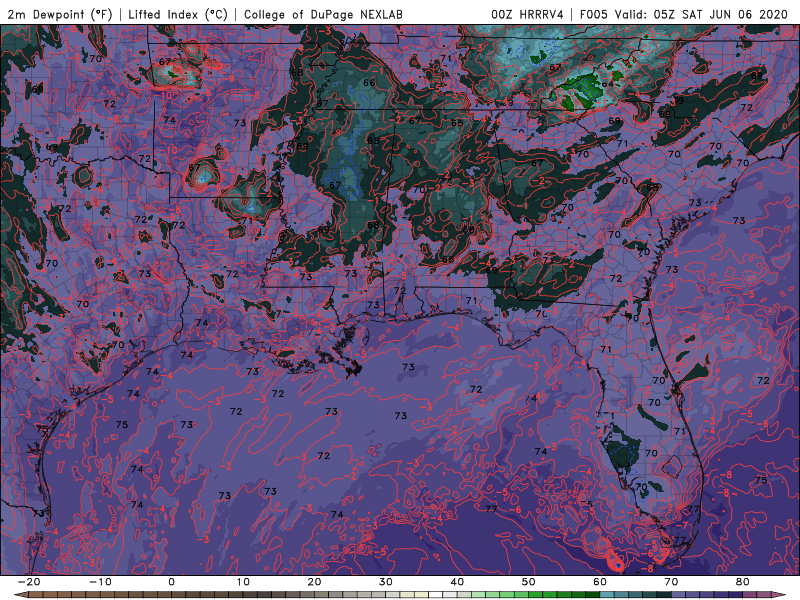Click the -10 label on the color scale
Viewport: 800px width, 600px height.
click(100, 582)
